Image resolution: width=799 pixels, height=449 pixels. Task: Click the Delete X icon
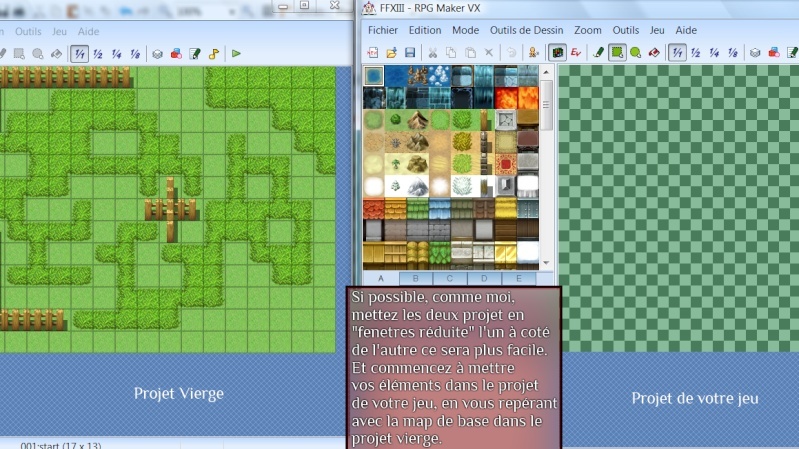coord(489,53)
